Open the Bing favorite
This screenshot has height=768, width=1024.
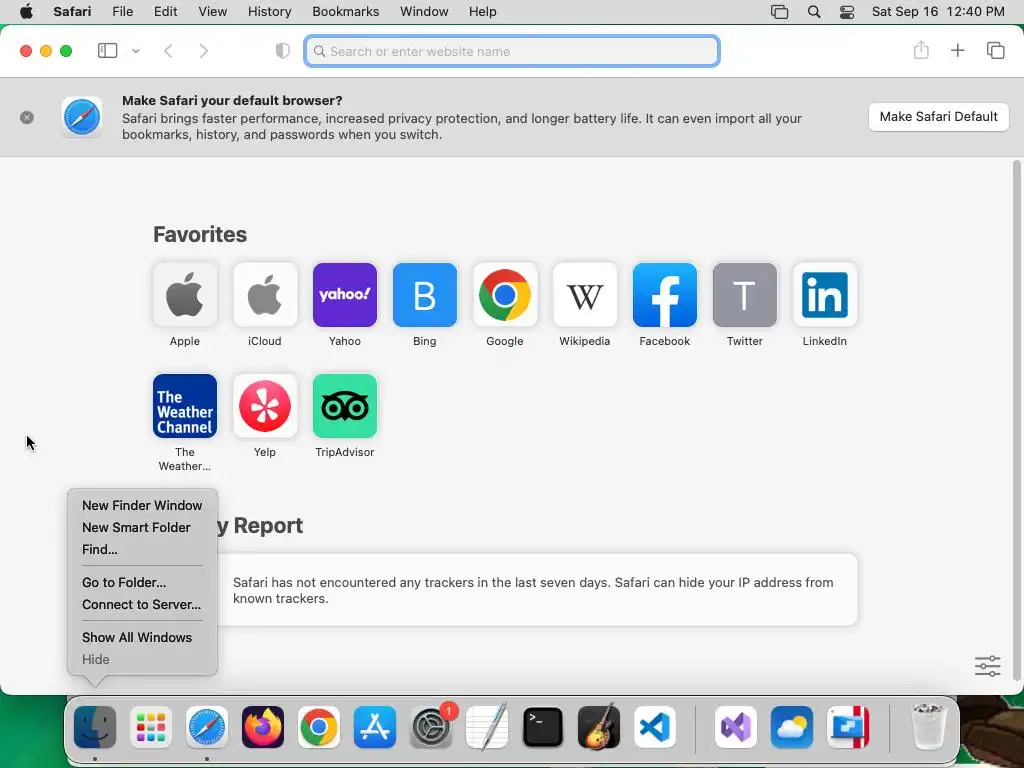click(424, 295)
